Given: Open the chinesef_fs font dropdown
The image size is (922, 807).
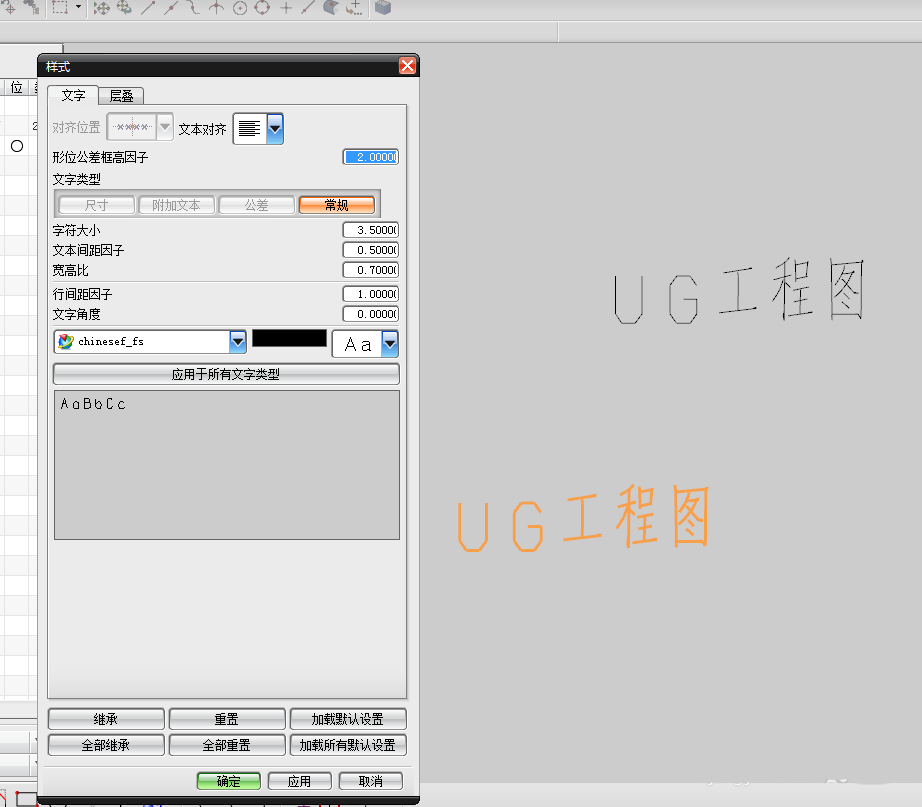Looking at the screenshot, I should (x=238, y=341).
